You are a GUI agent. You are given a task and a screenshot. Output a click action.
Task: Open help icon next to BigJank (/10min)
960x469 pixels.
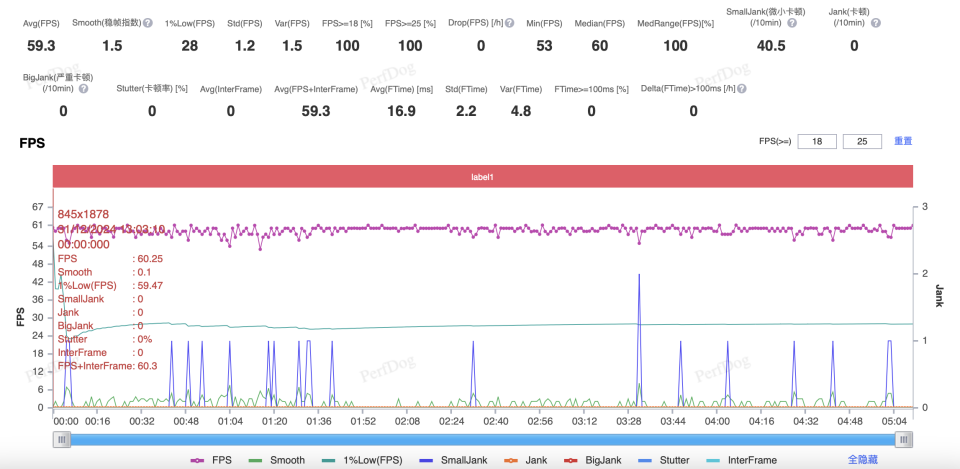pyautogui.click(x=83, y=89)
